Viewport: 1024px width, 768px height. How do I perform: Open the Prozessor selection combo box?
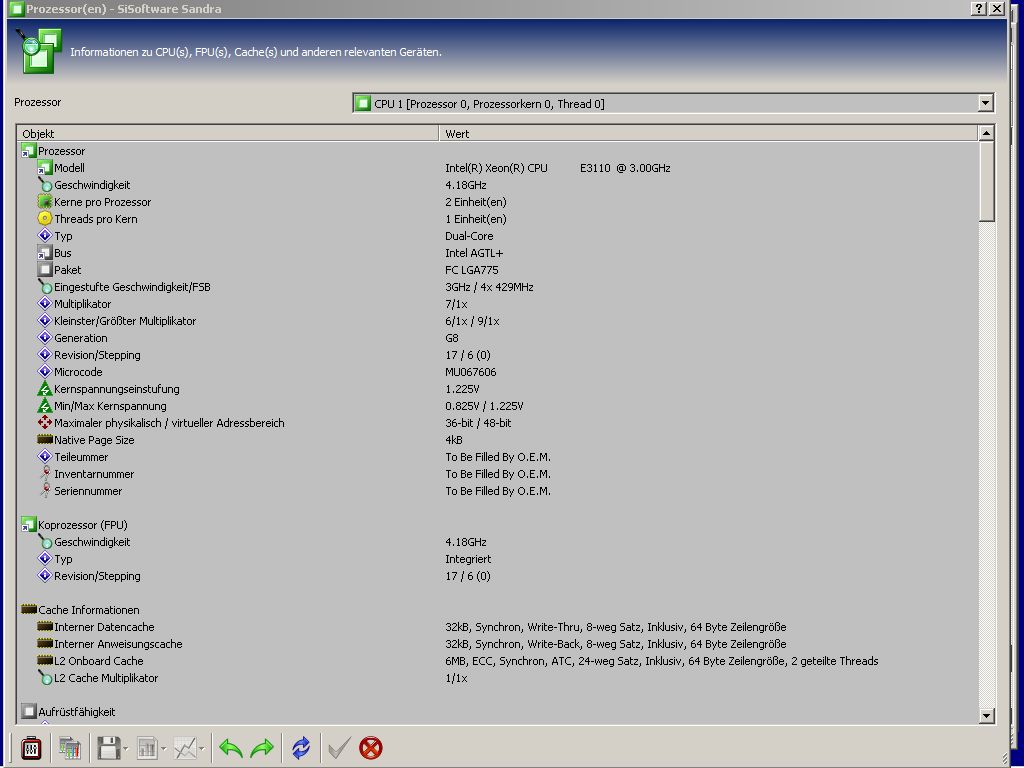click(673, 103)
